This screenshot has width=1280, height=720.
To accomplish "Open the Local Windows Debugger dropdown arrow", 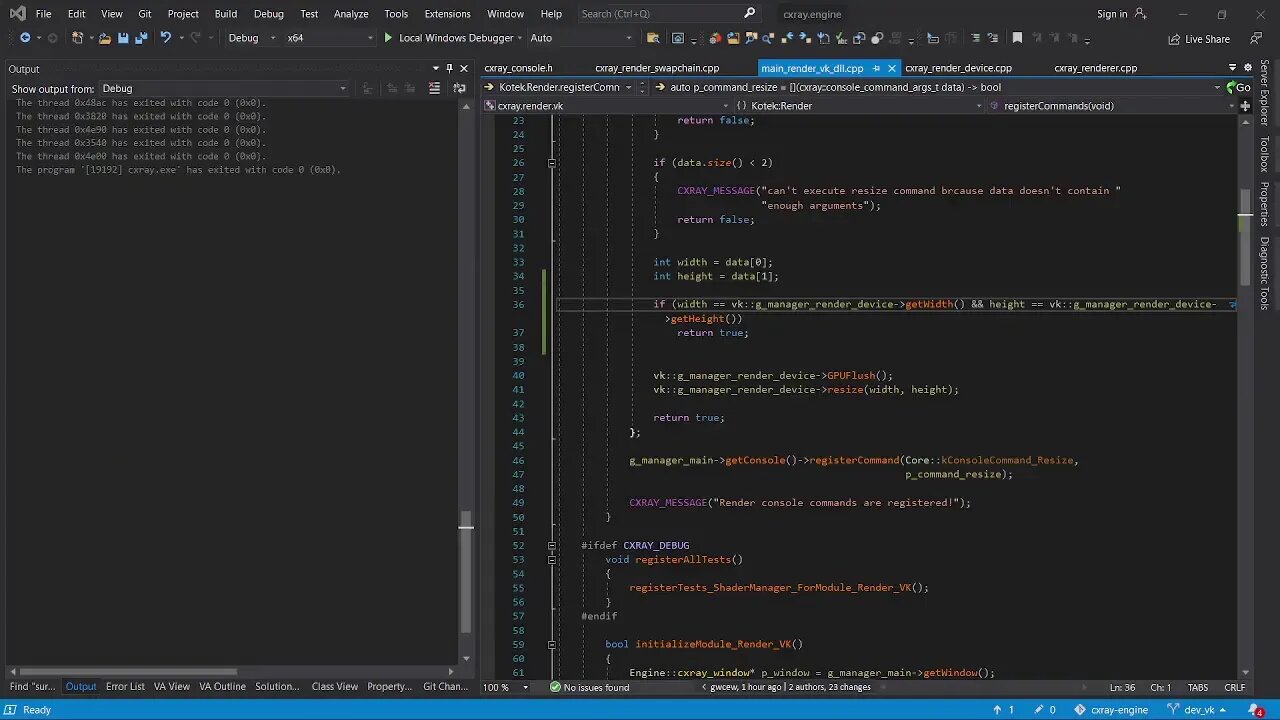I will (x=521, y=38).
